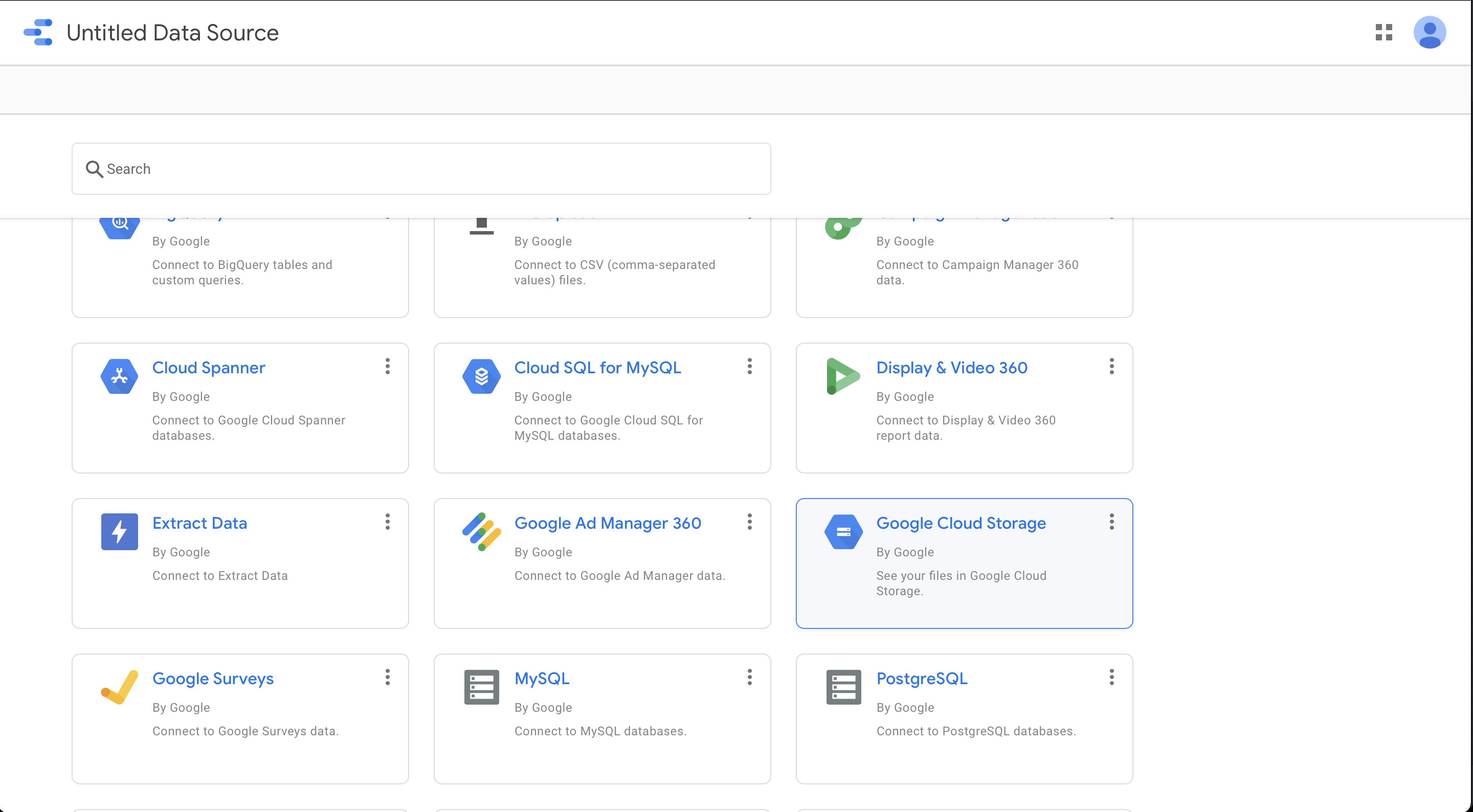Click the Extract Data lightning bolt icon
Image resolution: width=1473 pixels, height=812 pixels.
[x=119, y=531]
